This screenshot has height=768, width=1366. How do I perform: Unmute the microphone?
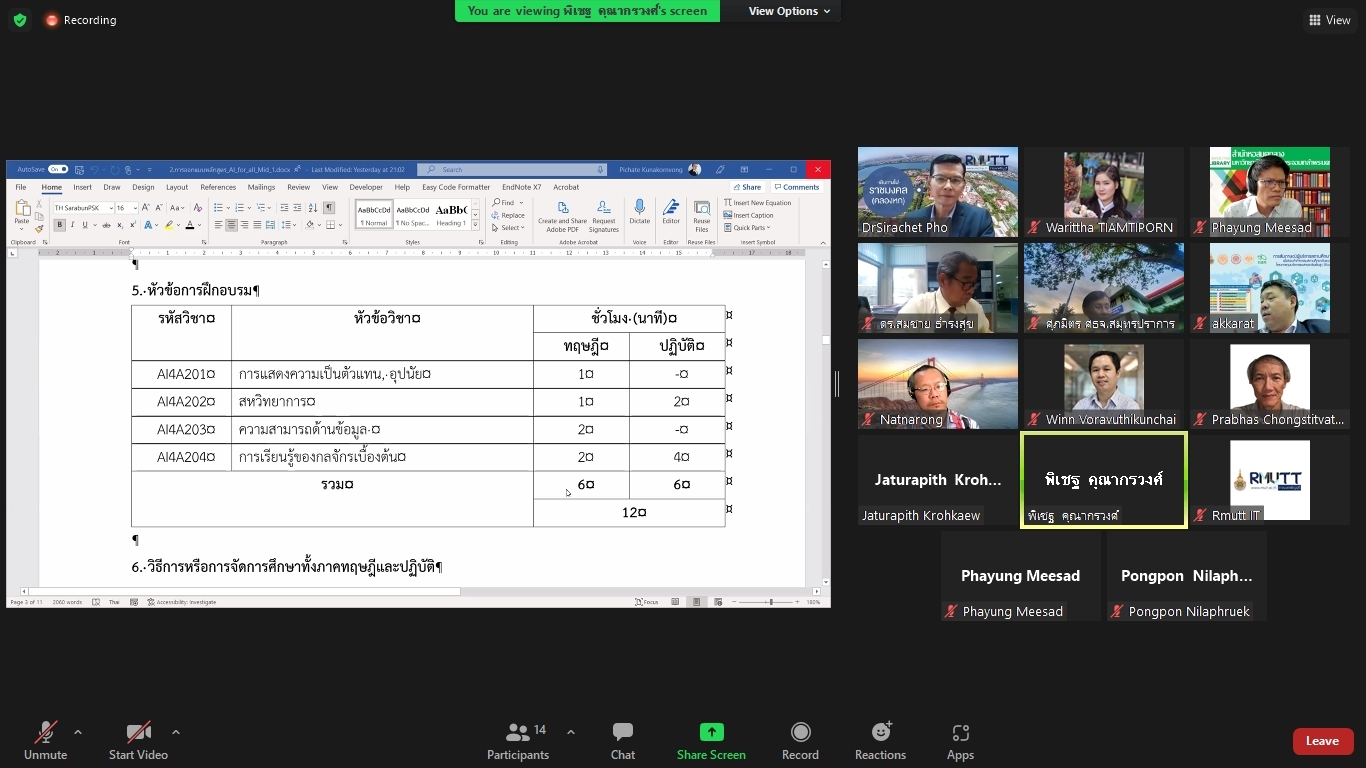click(x=46, y=741)
